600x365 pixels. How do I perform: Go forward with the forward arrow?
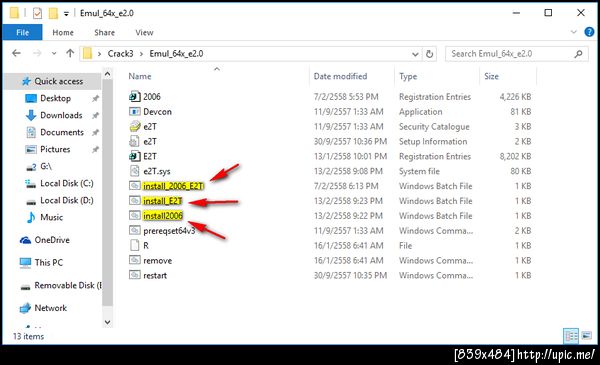37,53
